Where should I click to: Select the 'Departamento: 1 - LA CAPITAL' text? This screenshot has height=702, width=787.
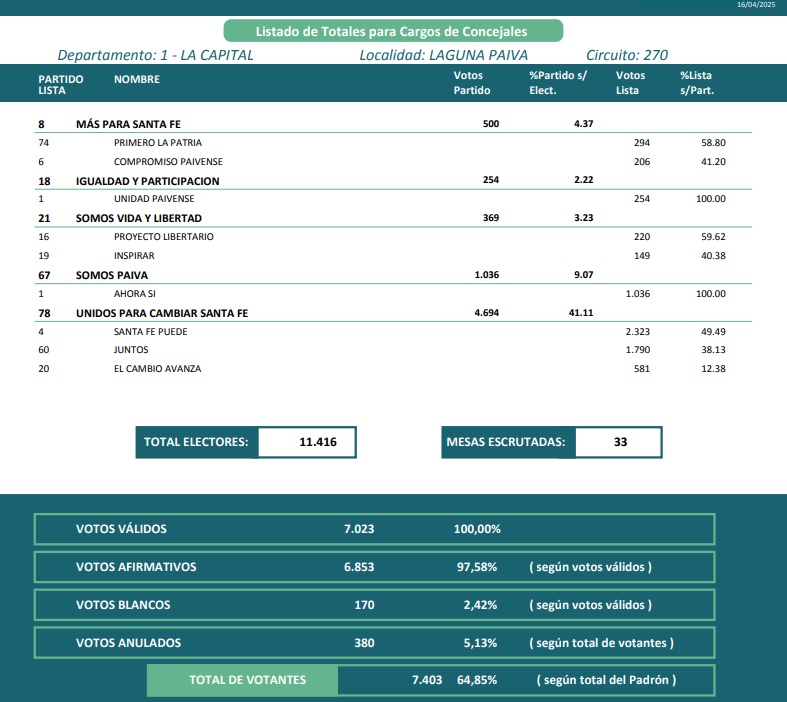pos(155,55)
